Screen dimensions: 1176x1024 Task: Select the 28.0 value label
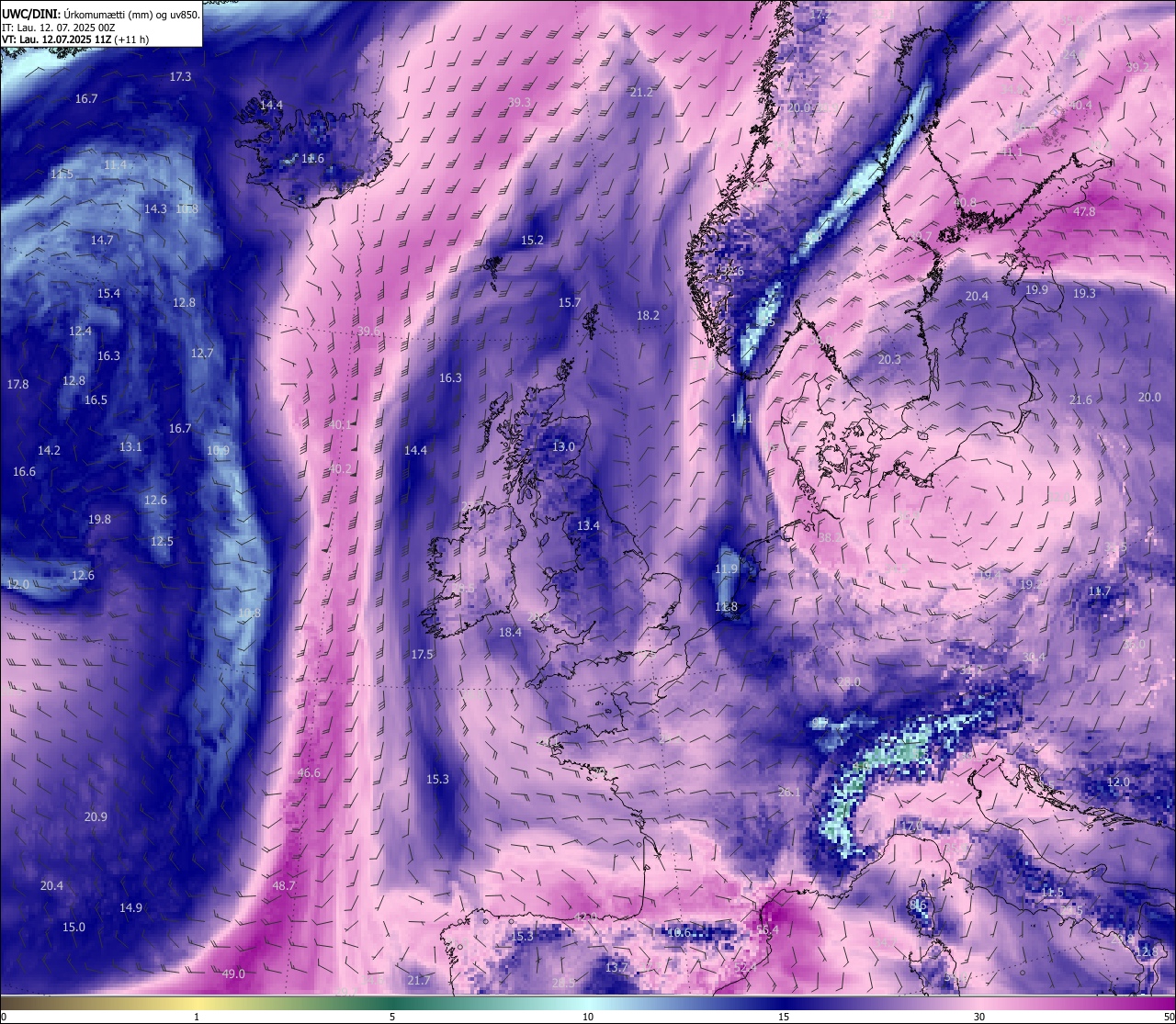[x=849, y=682]
